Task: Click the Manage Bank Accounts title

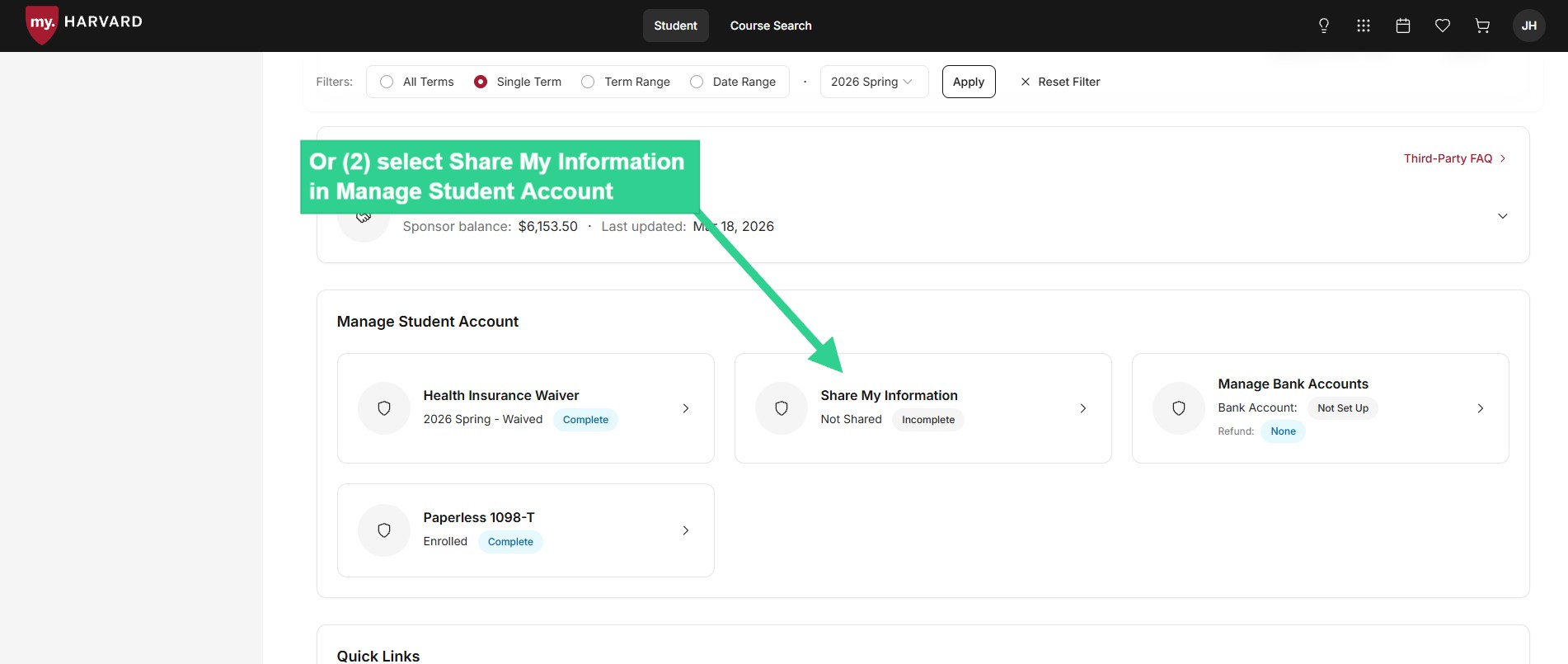Action: pos(1293,384)
